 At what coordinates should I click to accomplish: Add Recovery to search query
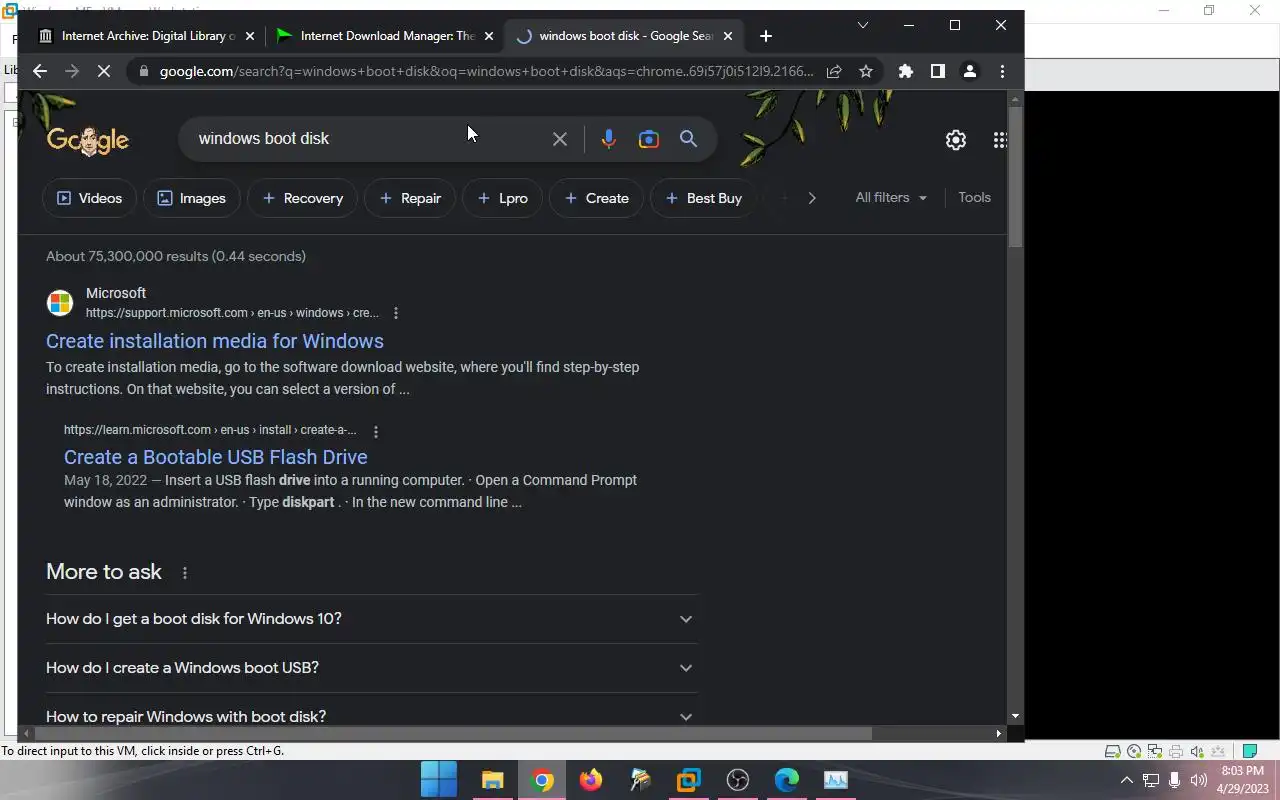pyautogui.click(x=302, y=198)
